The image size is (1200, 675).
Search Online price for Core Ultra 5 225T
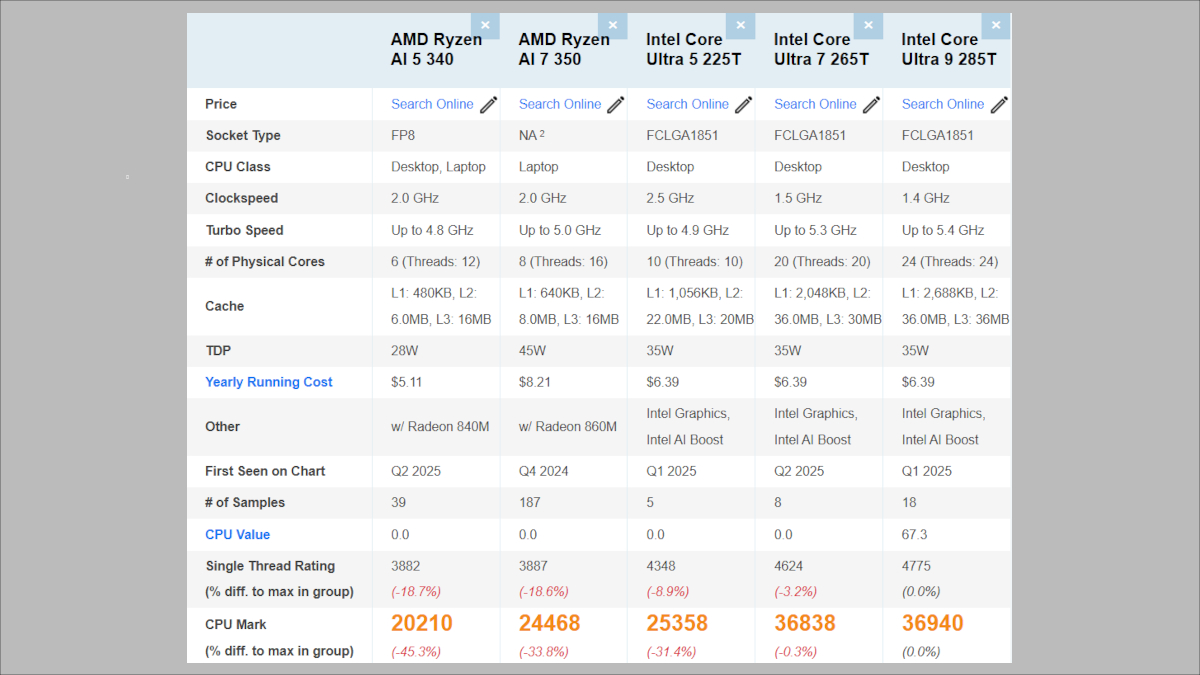687,104
